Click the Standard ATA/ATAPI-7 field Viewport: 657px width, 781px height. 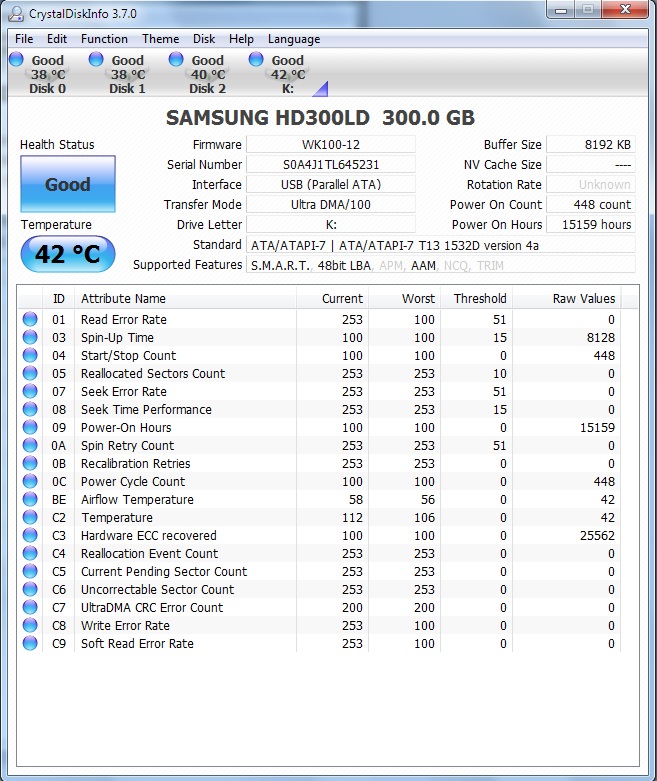(441, 245)
